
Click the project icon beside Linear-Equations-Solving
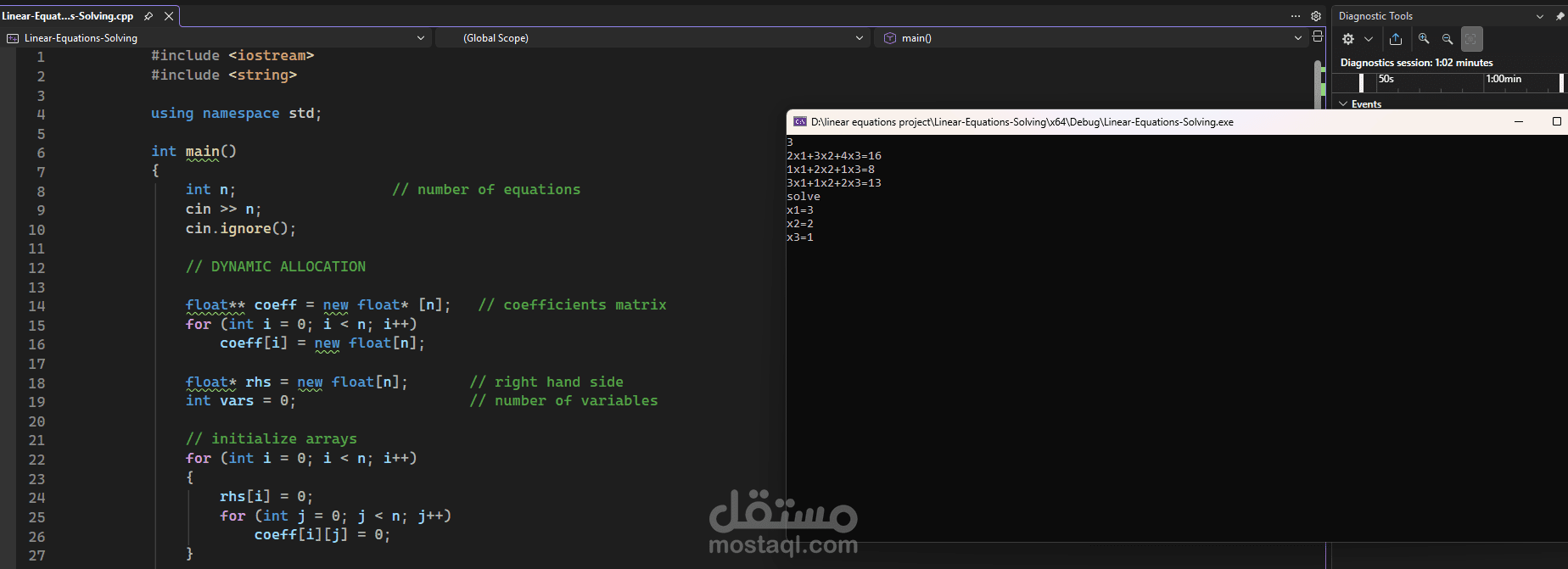click(x=13, y=38)
